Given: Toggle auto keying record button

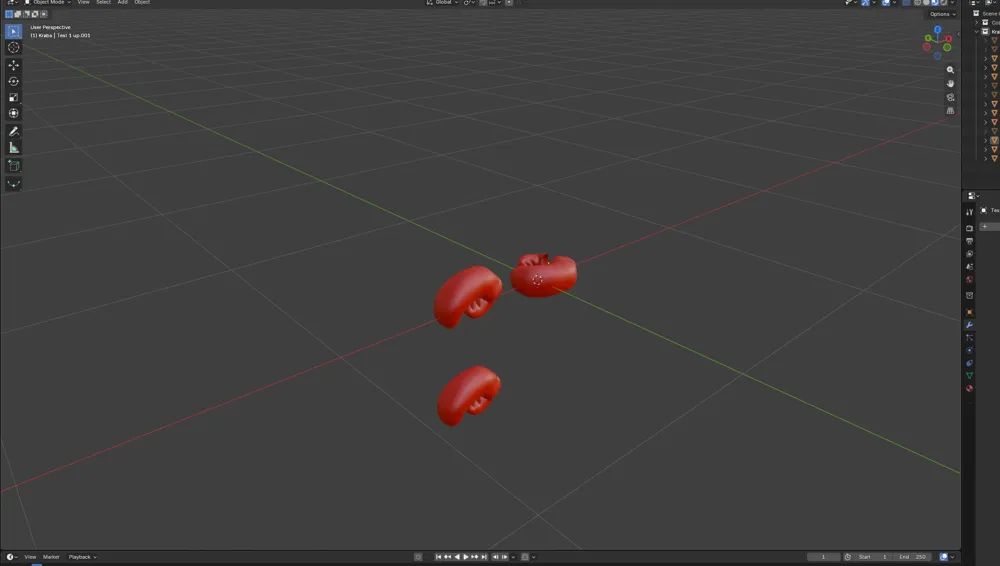Looking at the screenshot, I should tap(418, 557).
